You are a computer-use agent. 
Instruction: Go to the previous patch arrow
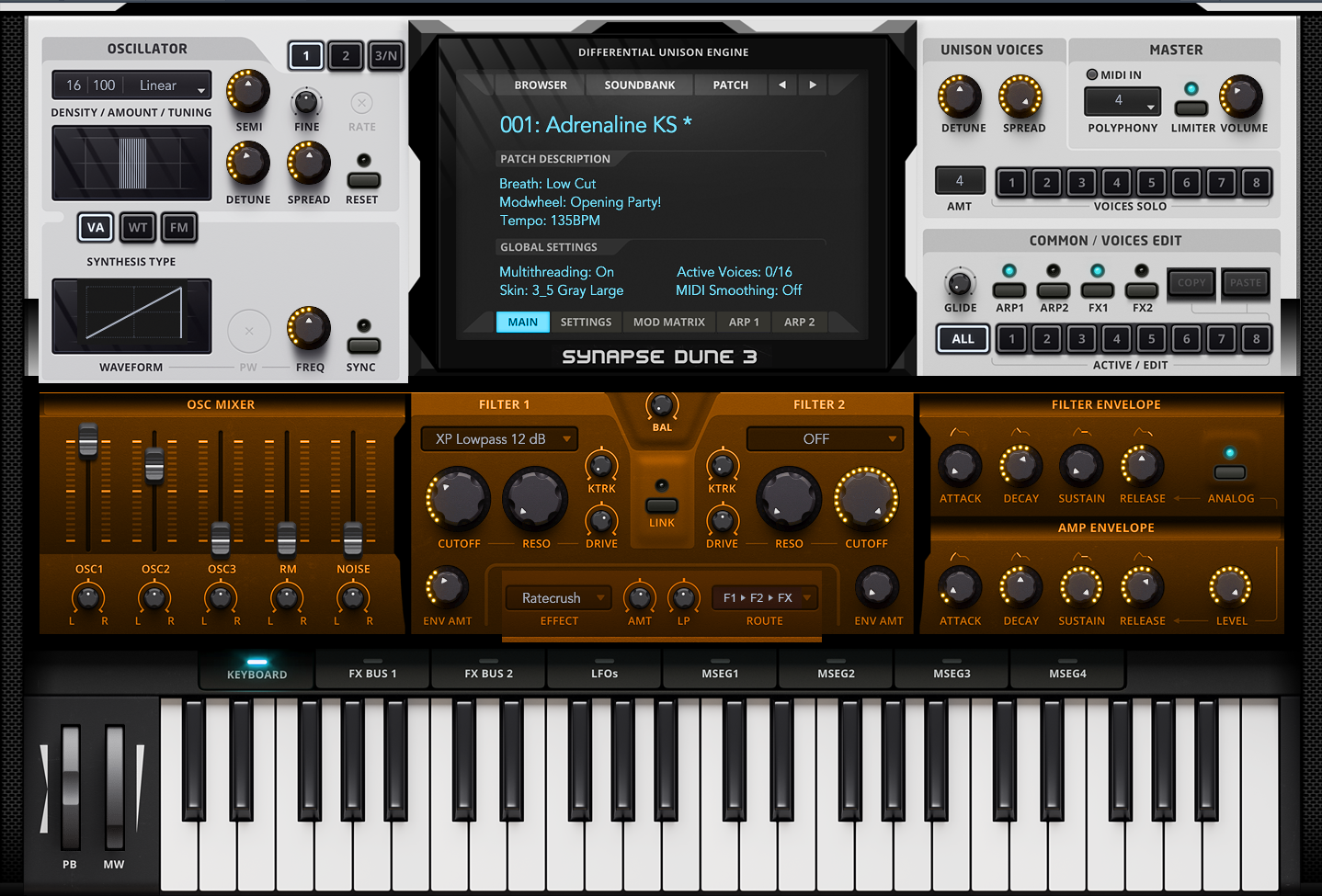click(782, 85)
